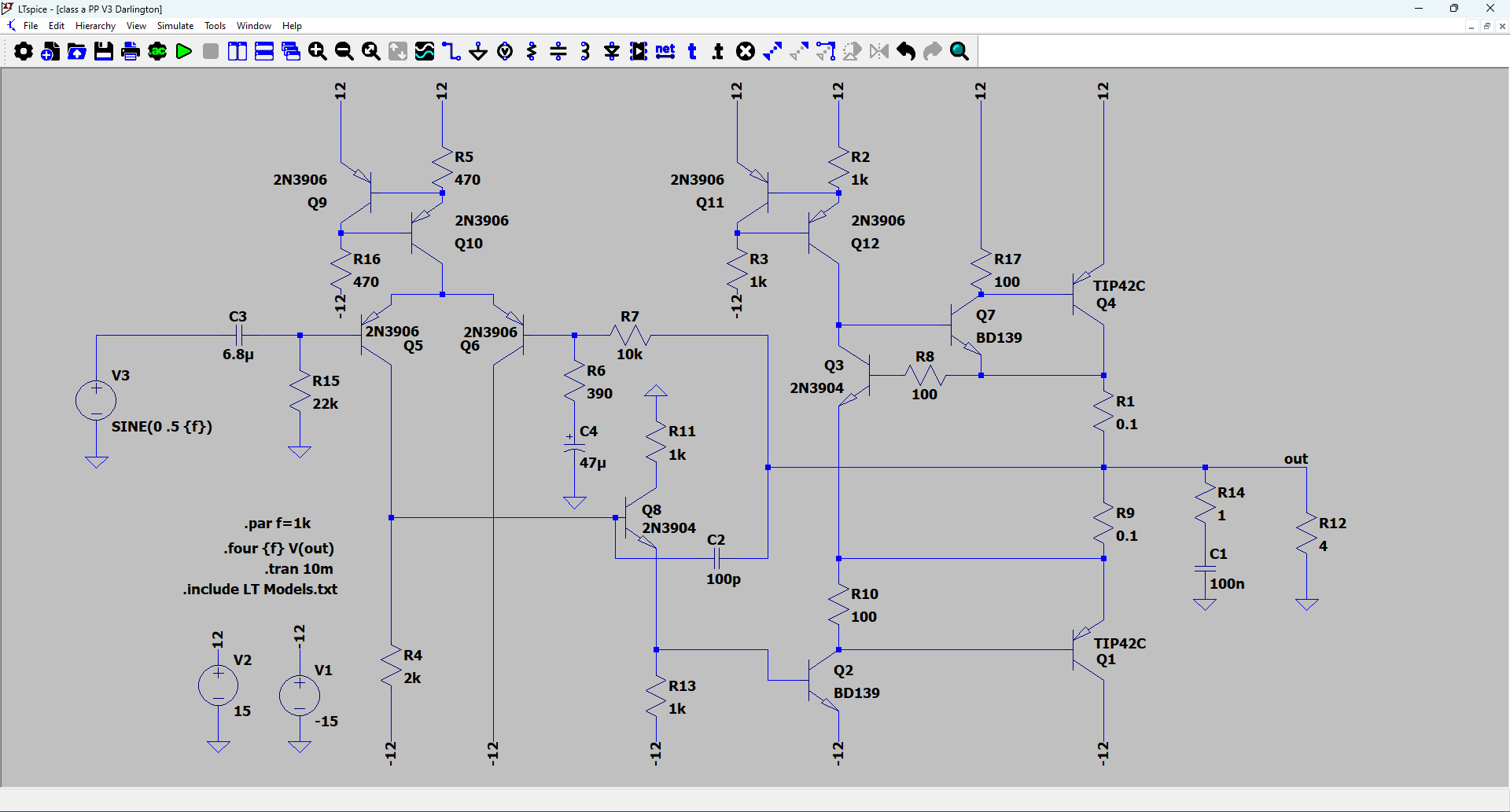Tile windows vertically from toolbar
1510x812 pixels.
click(x=238, y=52)
